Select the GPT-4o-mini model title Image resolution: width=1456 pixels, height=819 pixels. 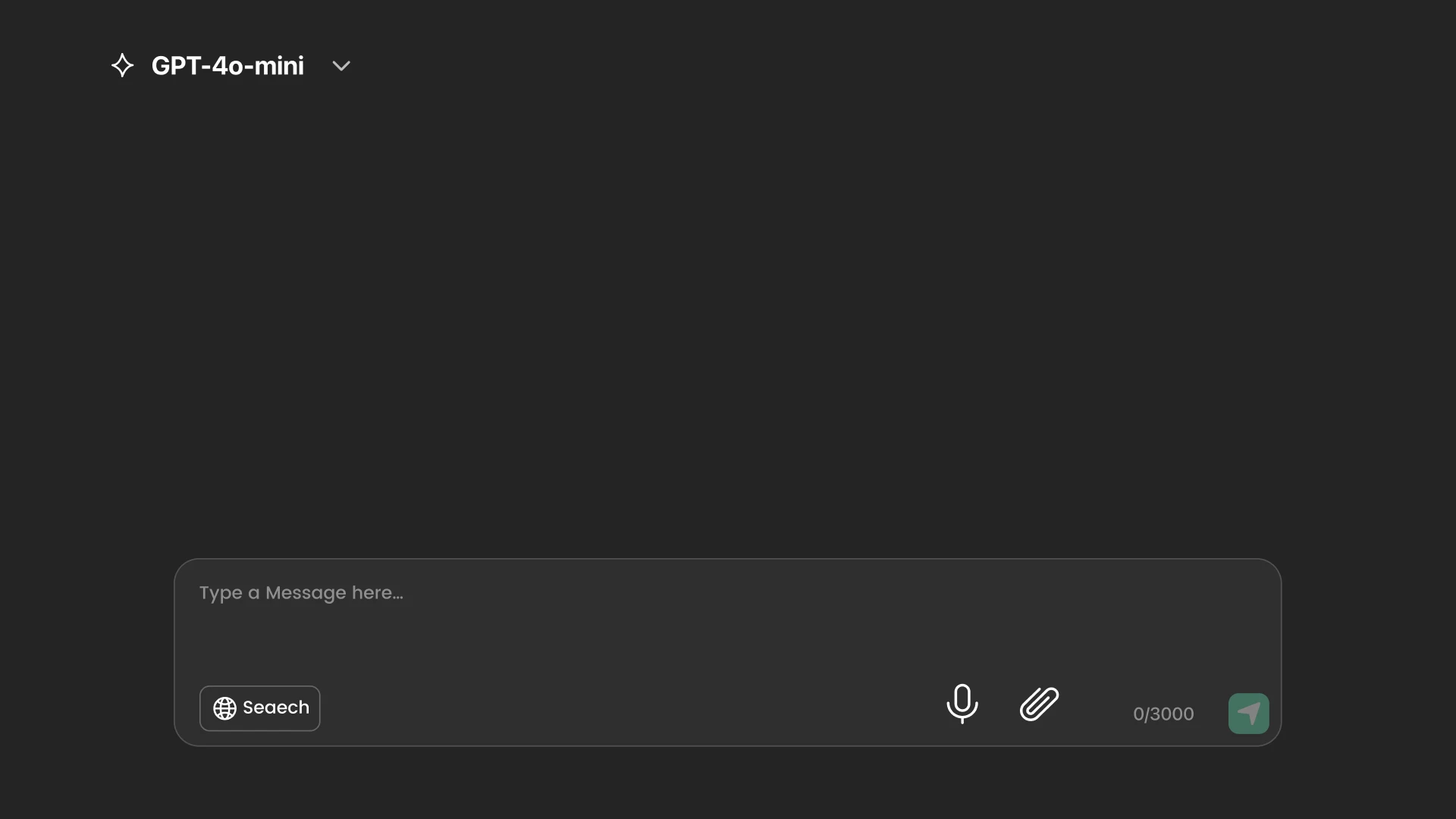tap(227, 66)
